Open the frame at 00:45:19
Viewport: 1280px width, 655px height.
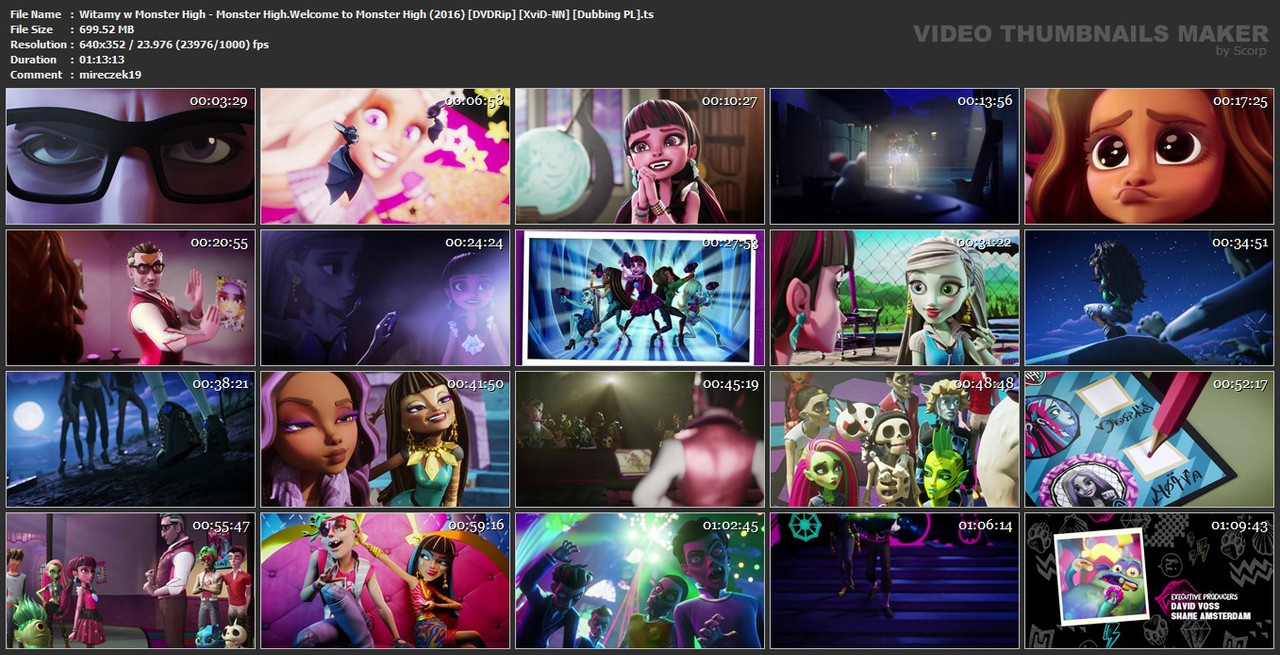pos(640,440)
